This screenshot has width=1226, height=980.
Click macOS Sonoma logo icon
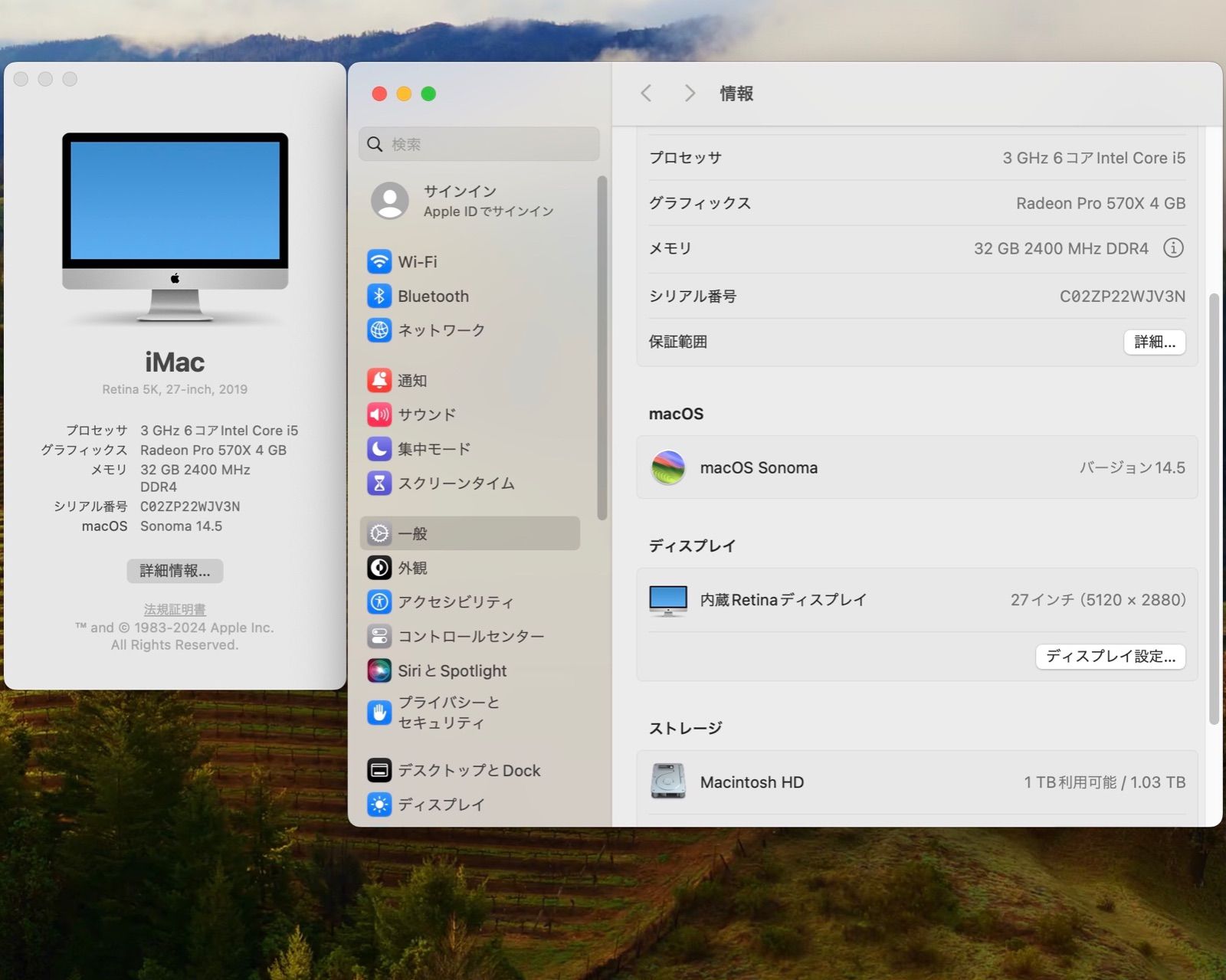coord(668,467)
